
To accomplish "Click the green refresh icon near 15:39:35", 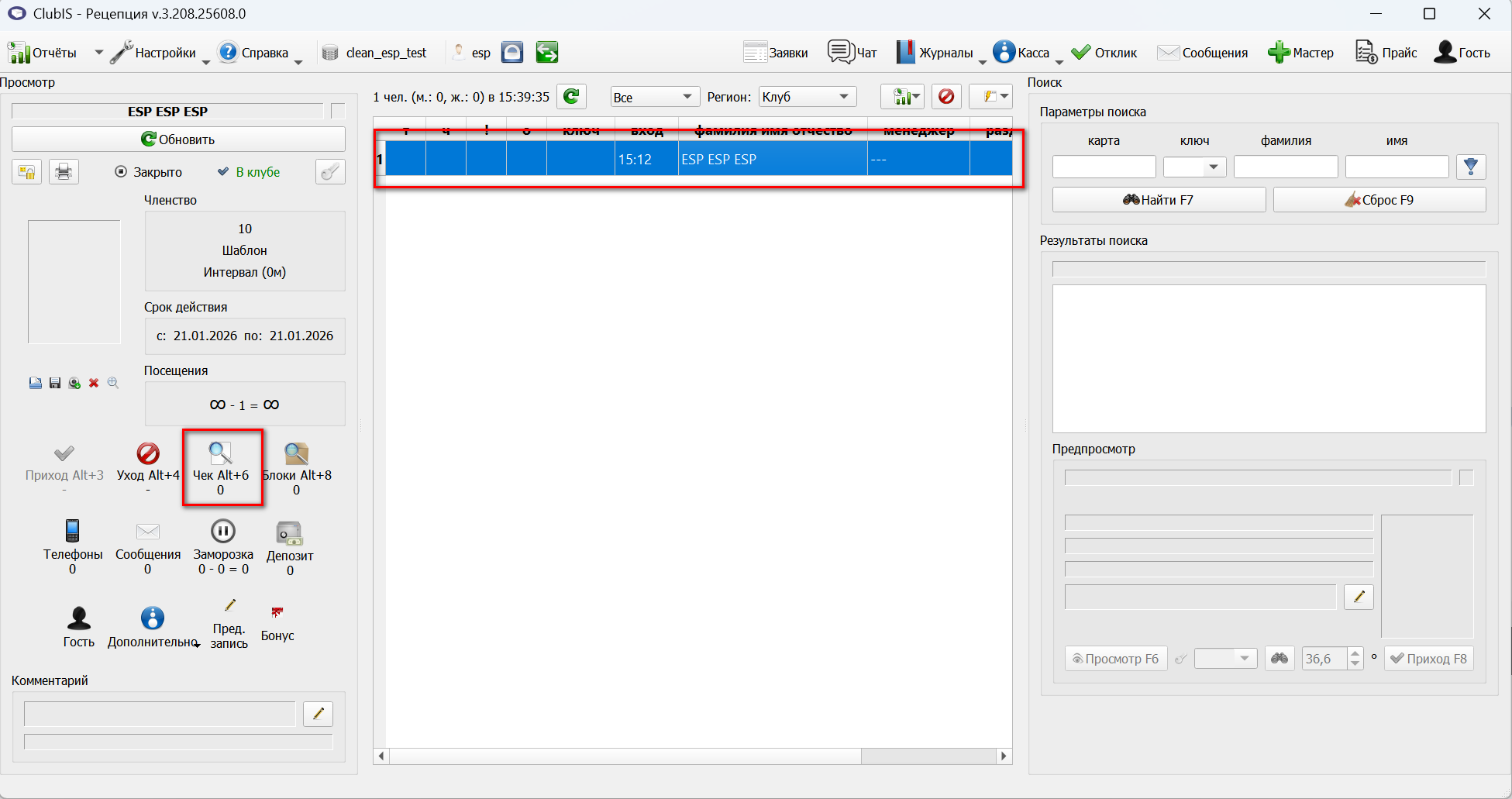I will pos(571,96).
